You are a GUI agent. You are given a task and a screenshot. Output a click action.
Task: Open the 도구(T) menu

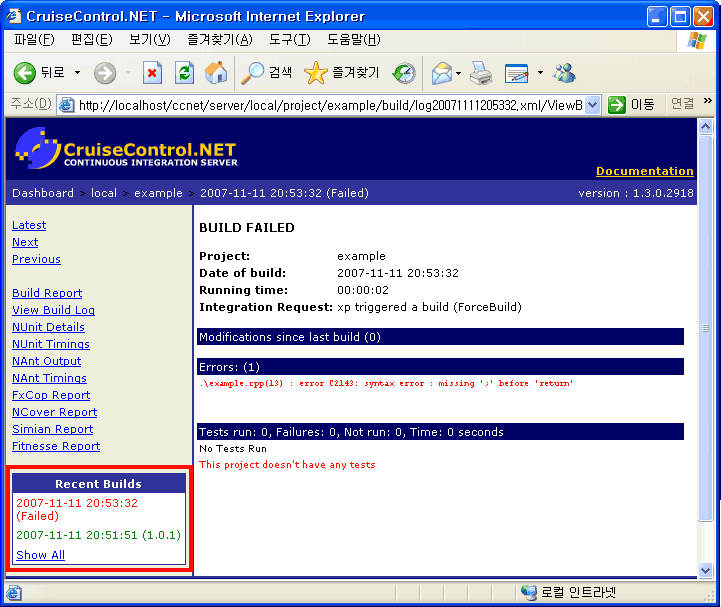[x=290, y=40]
